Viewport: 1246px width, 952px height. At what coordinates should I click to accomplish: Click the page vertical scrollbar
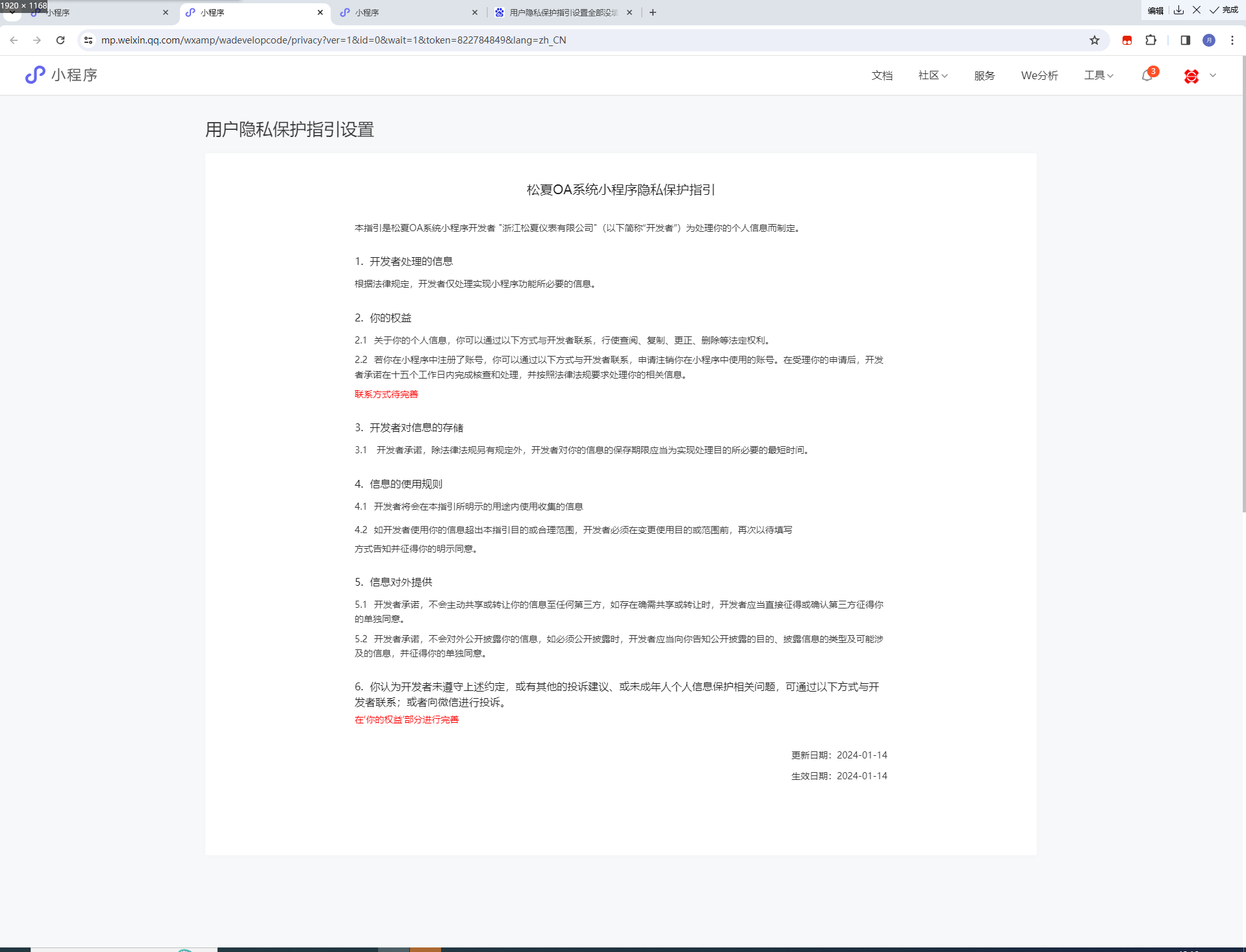click(x=1243, y=284)
